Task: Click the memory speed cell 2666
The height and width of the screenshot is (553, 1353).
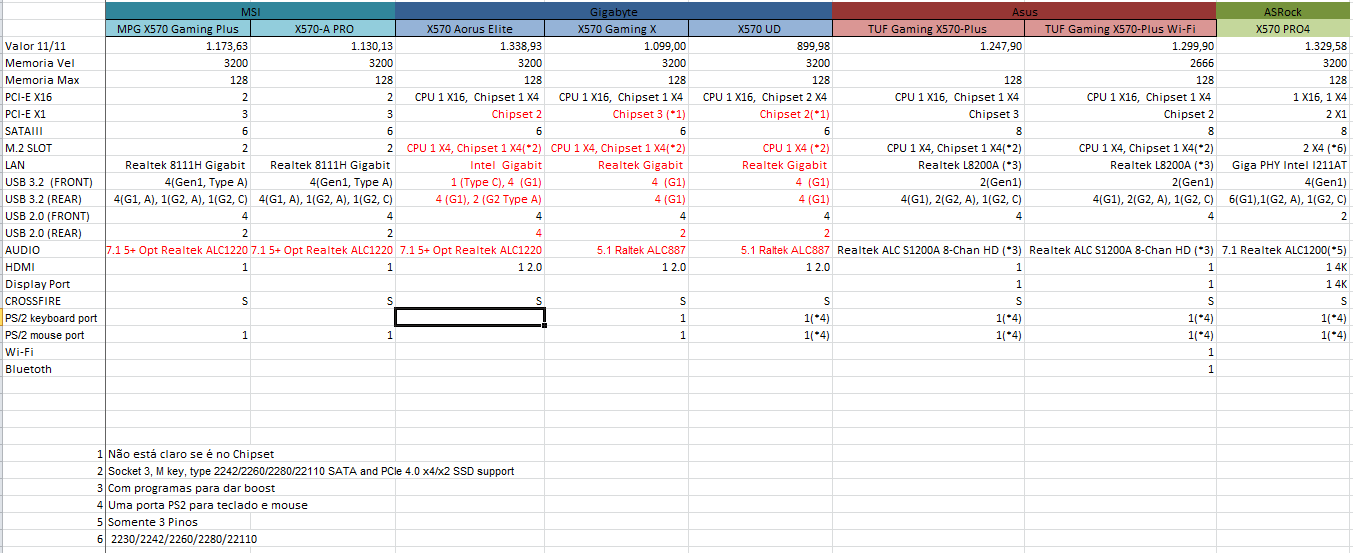Action: click(1120, 63)
